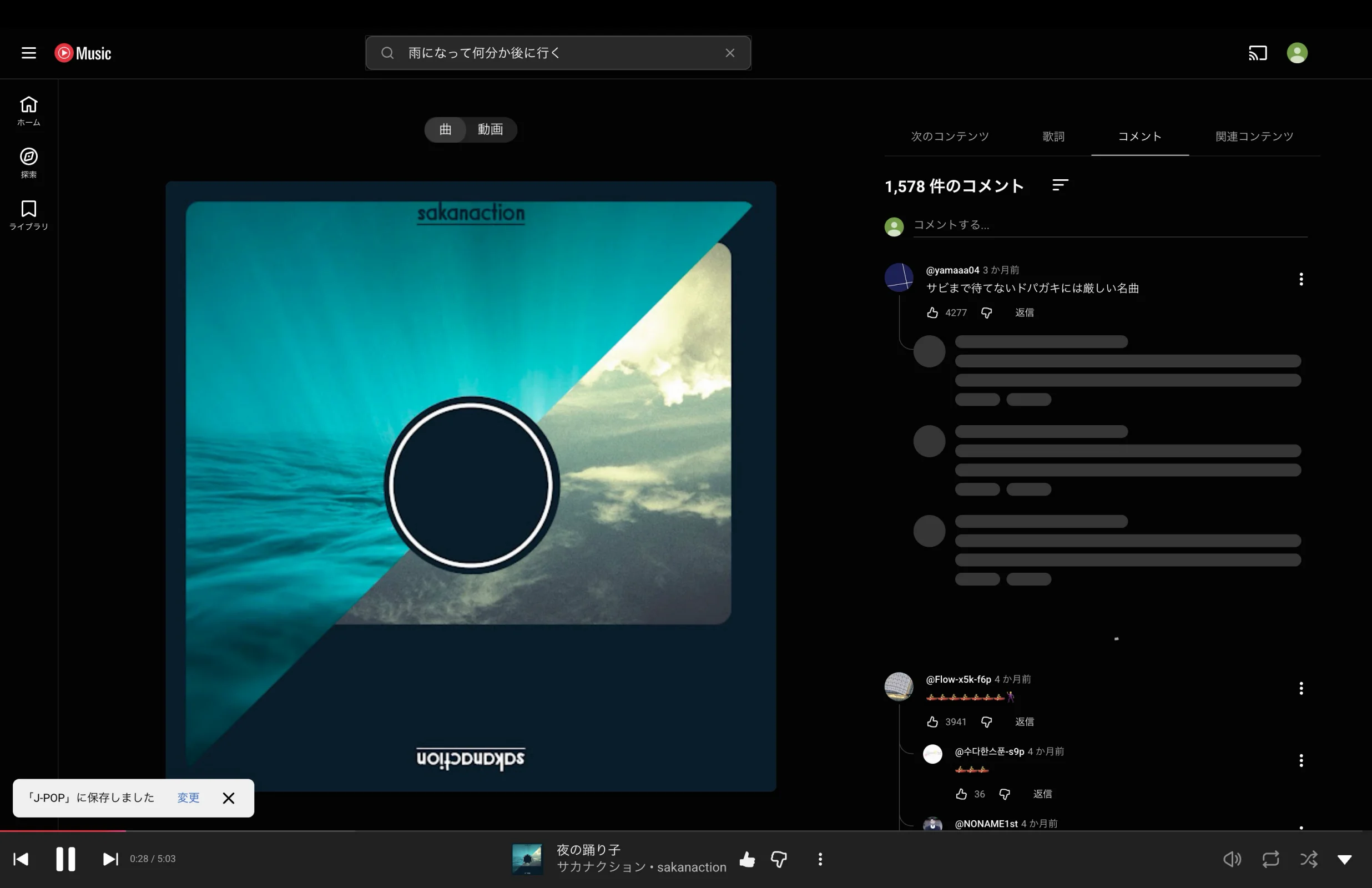The image size is (1372, 888).
Task: Click @yamaaa04 profile avatar
Action: pyautogui.click(x=899, y=278)
